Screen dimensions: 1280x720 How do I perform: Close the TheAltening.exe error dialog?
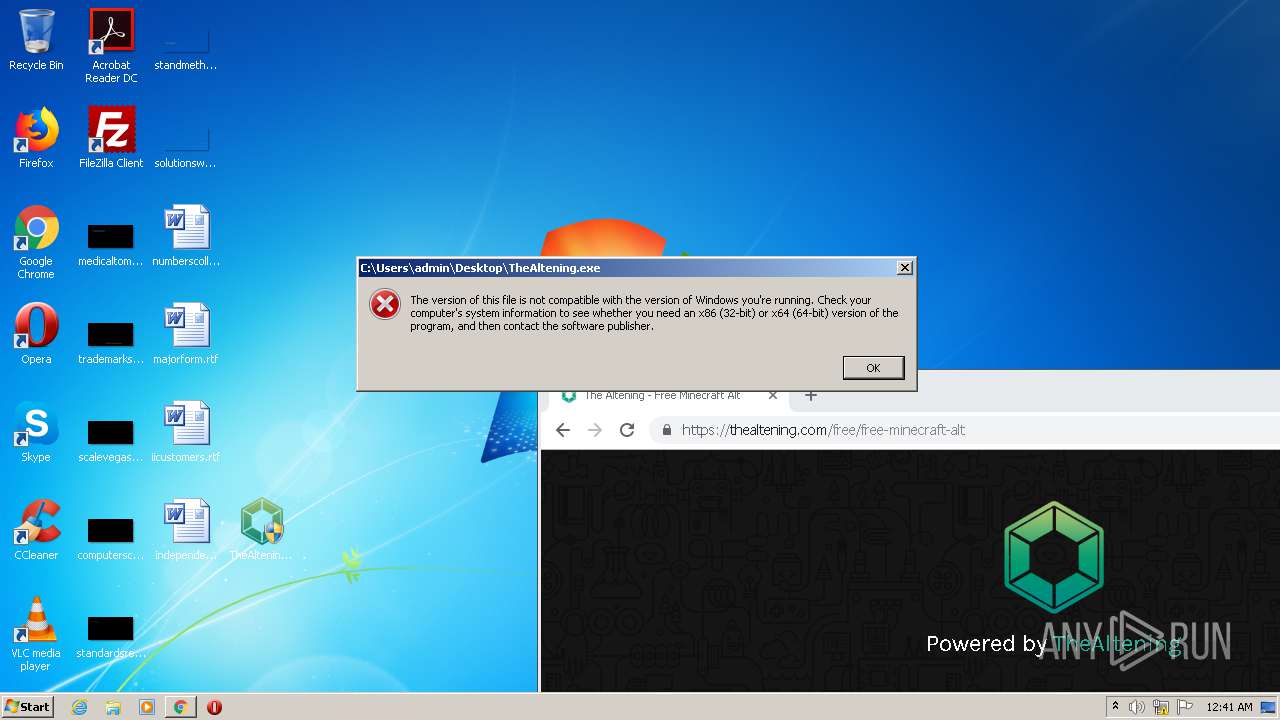904,268
